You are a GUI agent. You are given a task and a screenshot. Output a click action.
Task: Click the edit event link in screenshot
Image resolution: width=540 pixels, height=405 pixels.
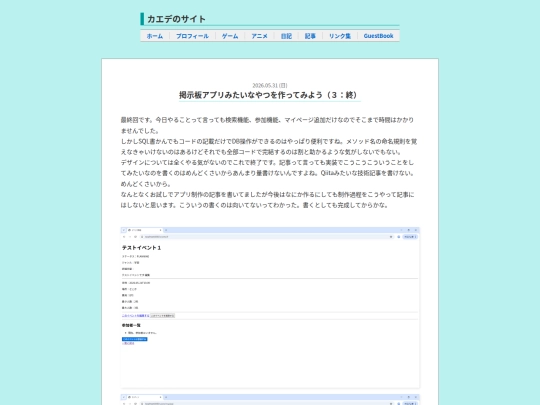point(135,315)
